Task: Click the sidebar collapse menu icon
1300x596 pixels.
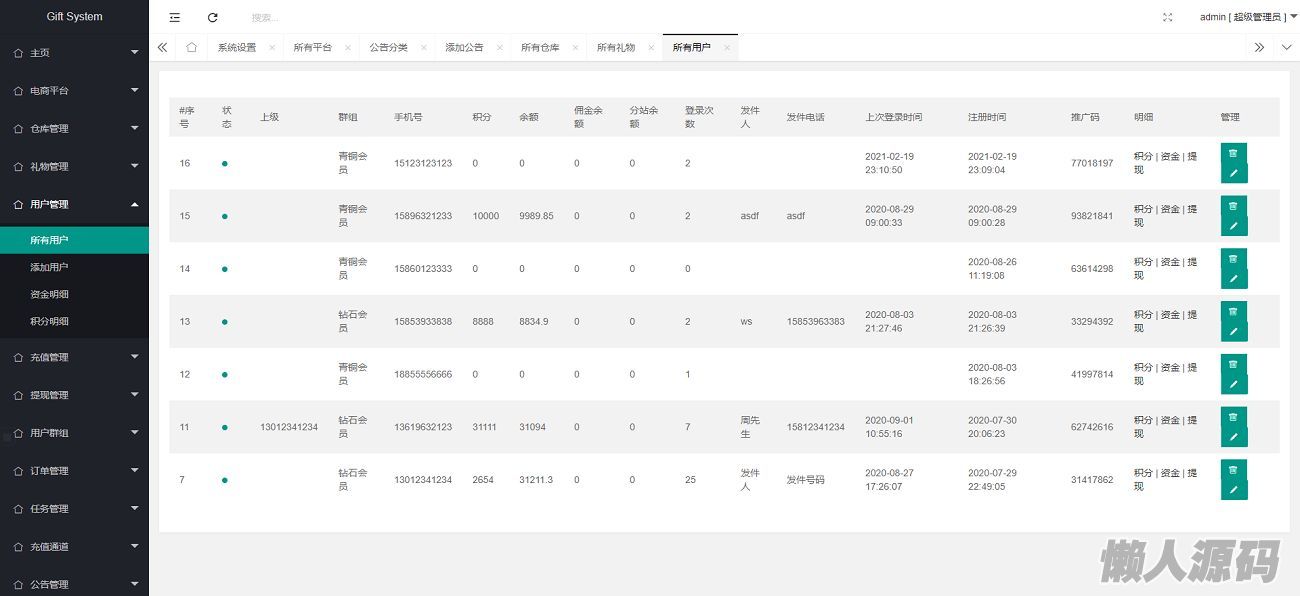Action: pyautogui.click(x=175, y=17)
